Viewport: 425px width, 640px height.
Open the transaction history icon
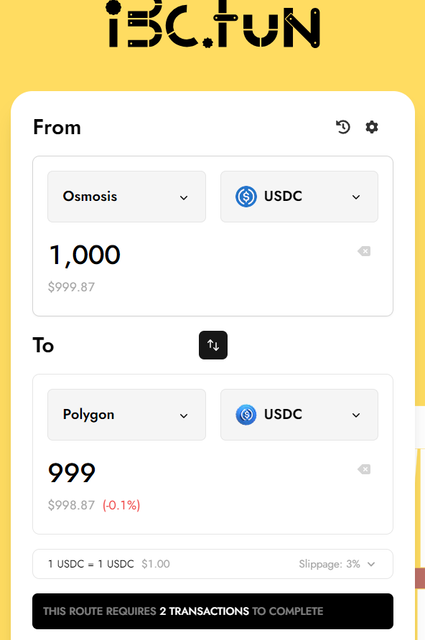(x=343, y=127)
